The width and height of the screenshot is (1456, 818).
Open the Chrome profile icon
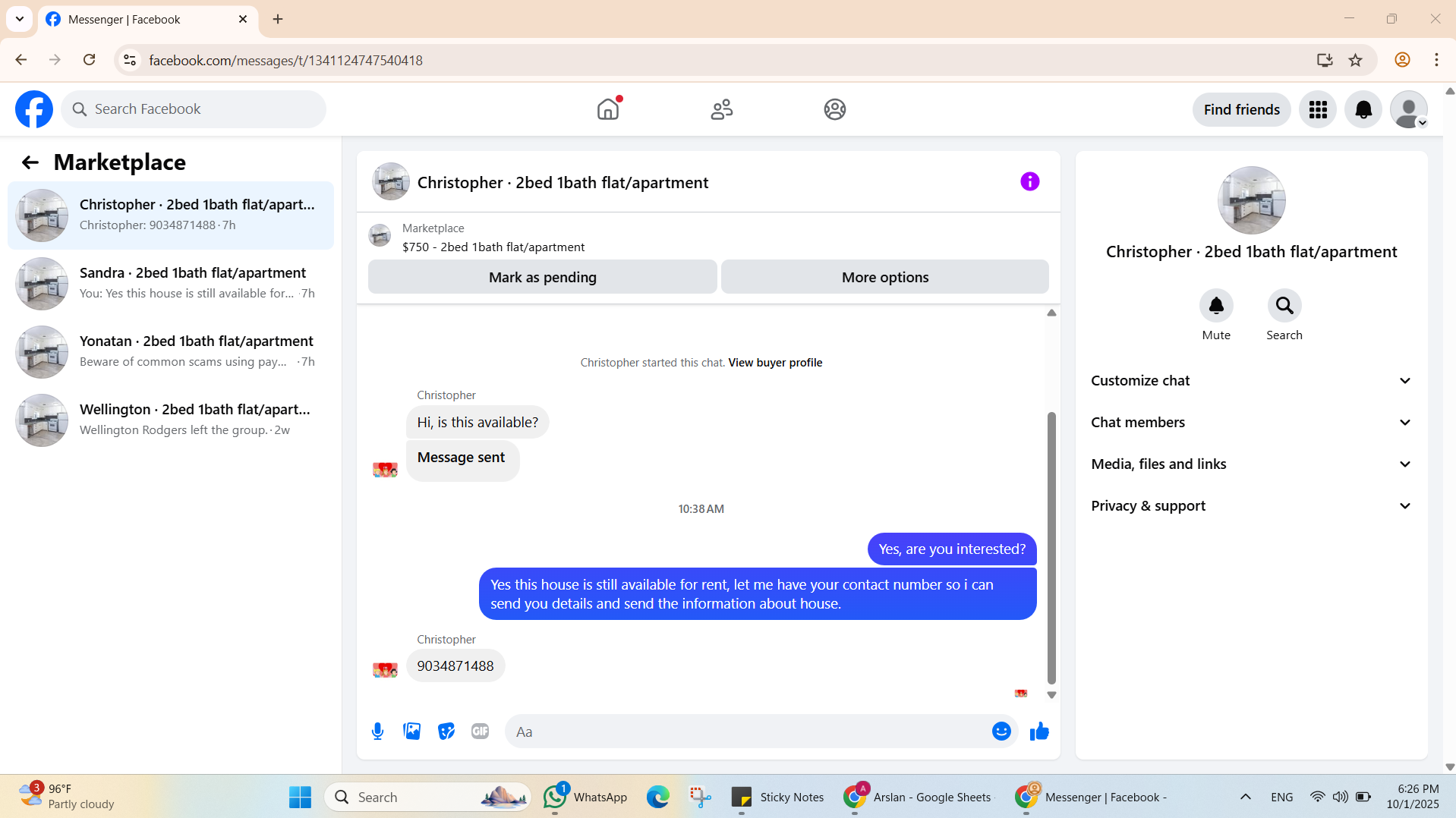1402,60
